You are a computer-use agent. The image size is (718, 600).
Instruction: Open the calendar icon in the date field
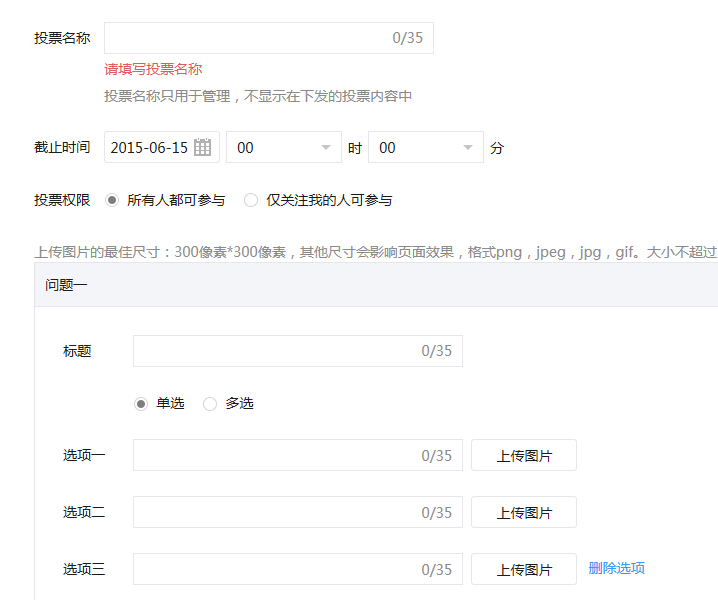[202, 147]
